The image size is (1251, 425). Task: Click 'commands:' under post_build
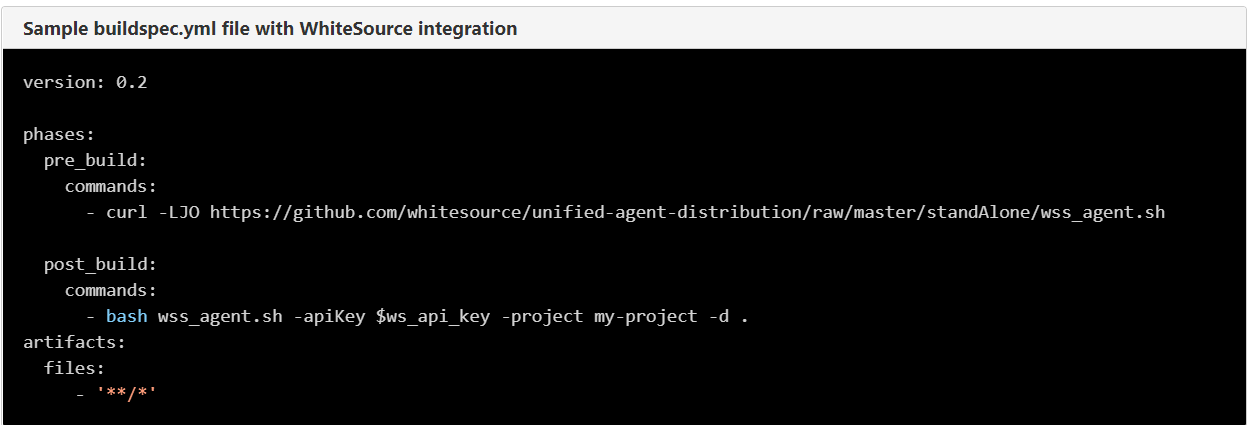pyautogui.click(x=110, y=290)
